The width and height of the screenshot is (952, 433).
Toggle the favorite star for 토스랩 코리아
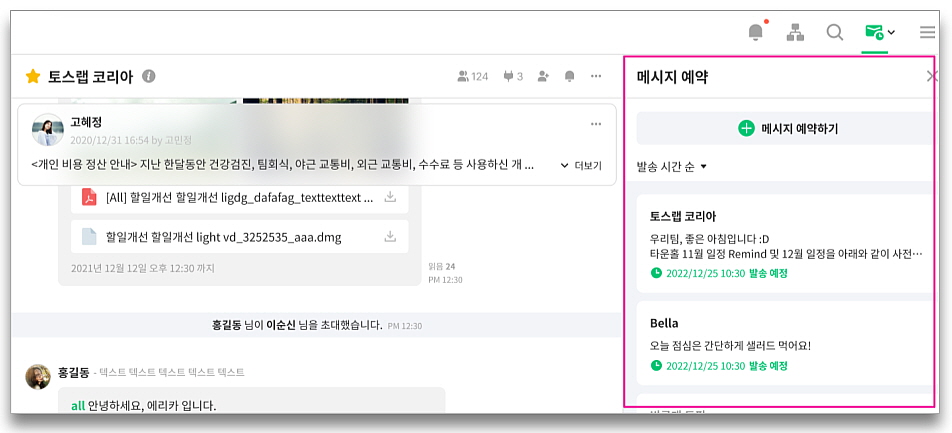(x=33, y=76)
